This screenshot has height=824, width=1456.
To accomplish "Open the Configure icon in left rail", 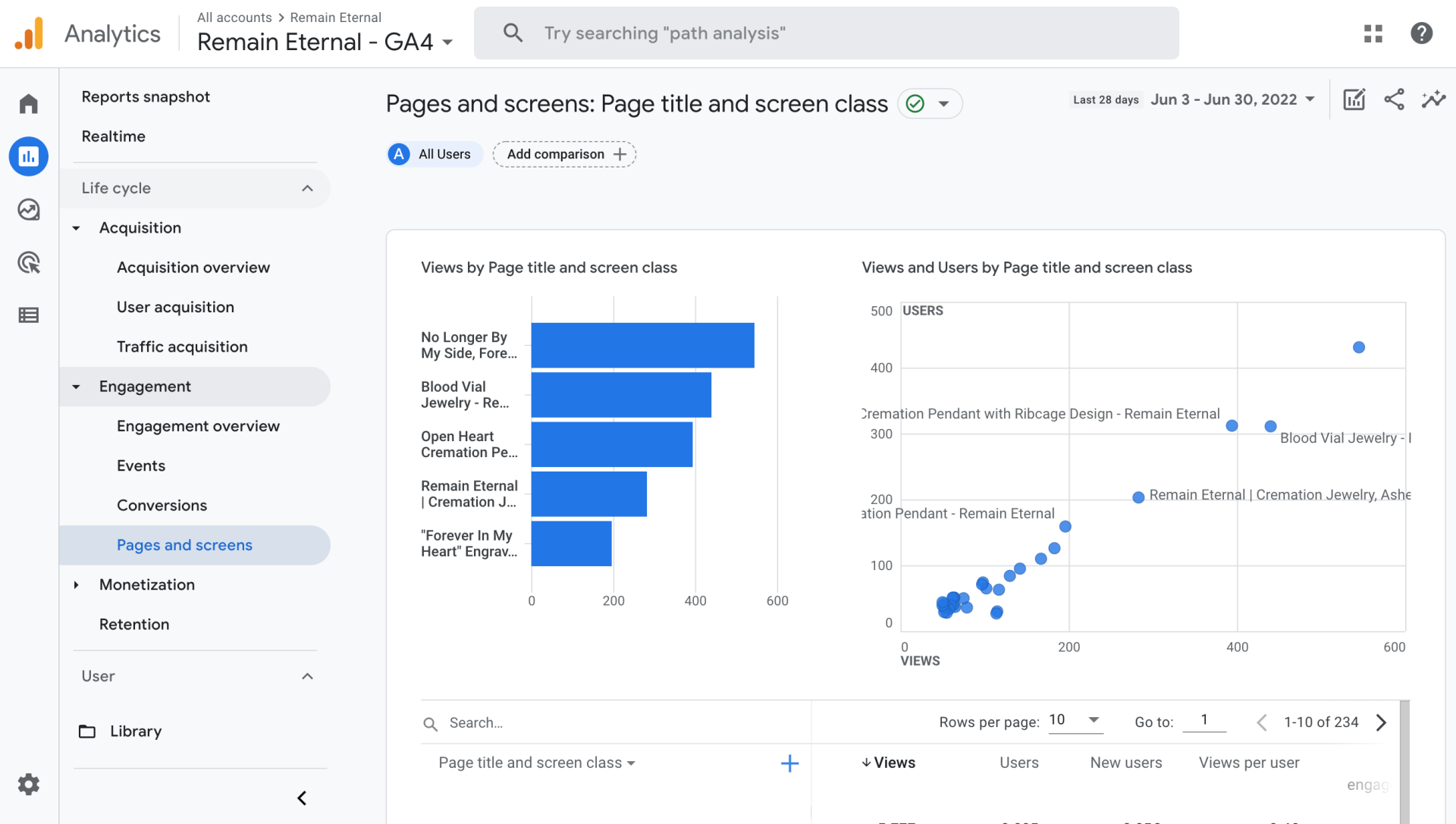I will [x=29, y=315].
